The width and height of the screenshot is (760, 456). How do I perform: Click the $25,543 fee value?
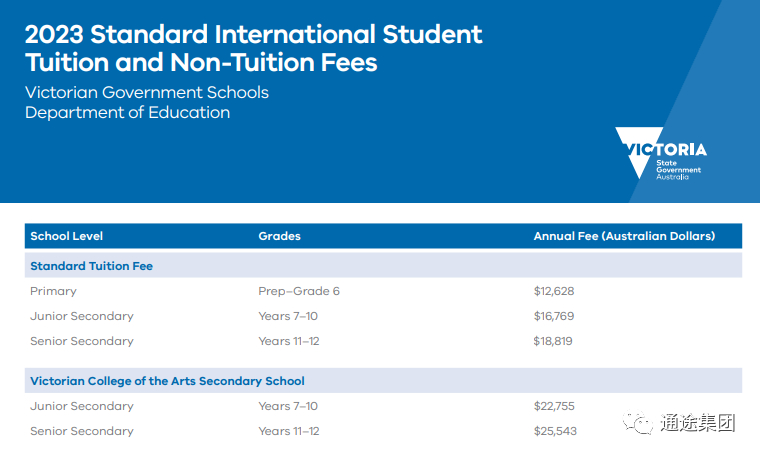point(555,431)
